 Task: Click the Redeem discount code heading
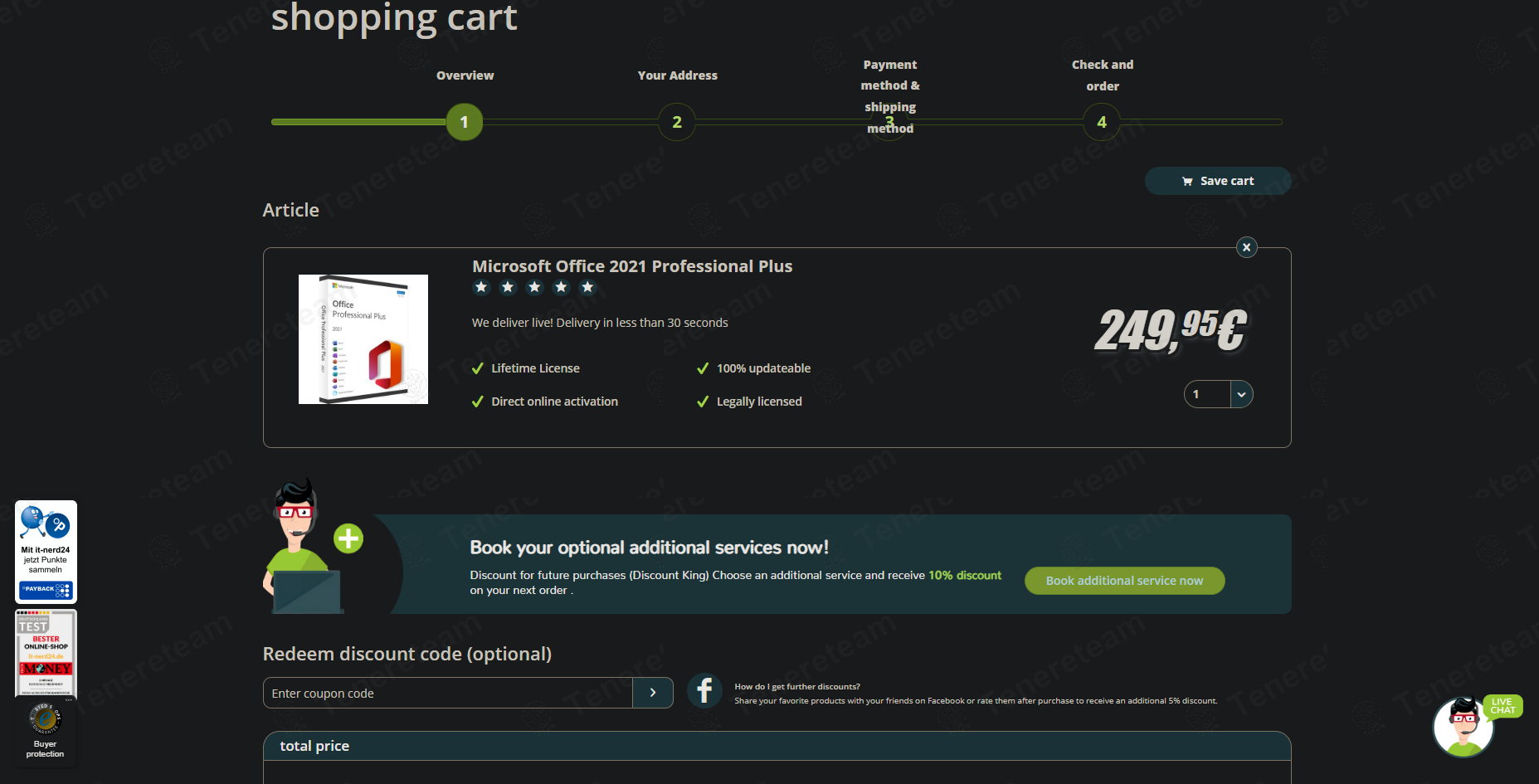click(407, 654)
